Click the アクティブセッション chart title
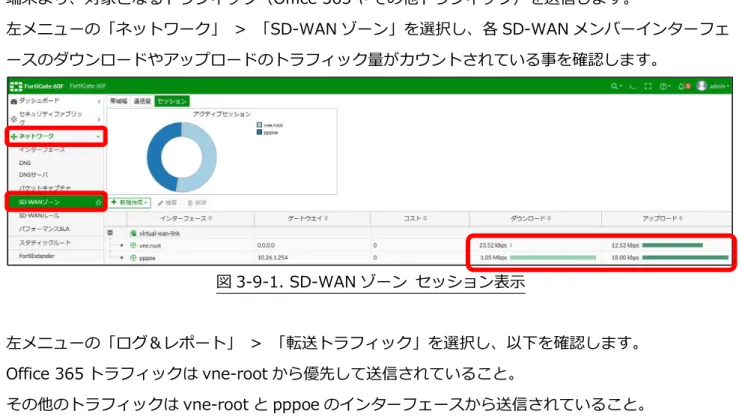Image resolution: width=742 pixels, height=420 pixels. pyautogui.click(x=221, y=114)
